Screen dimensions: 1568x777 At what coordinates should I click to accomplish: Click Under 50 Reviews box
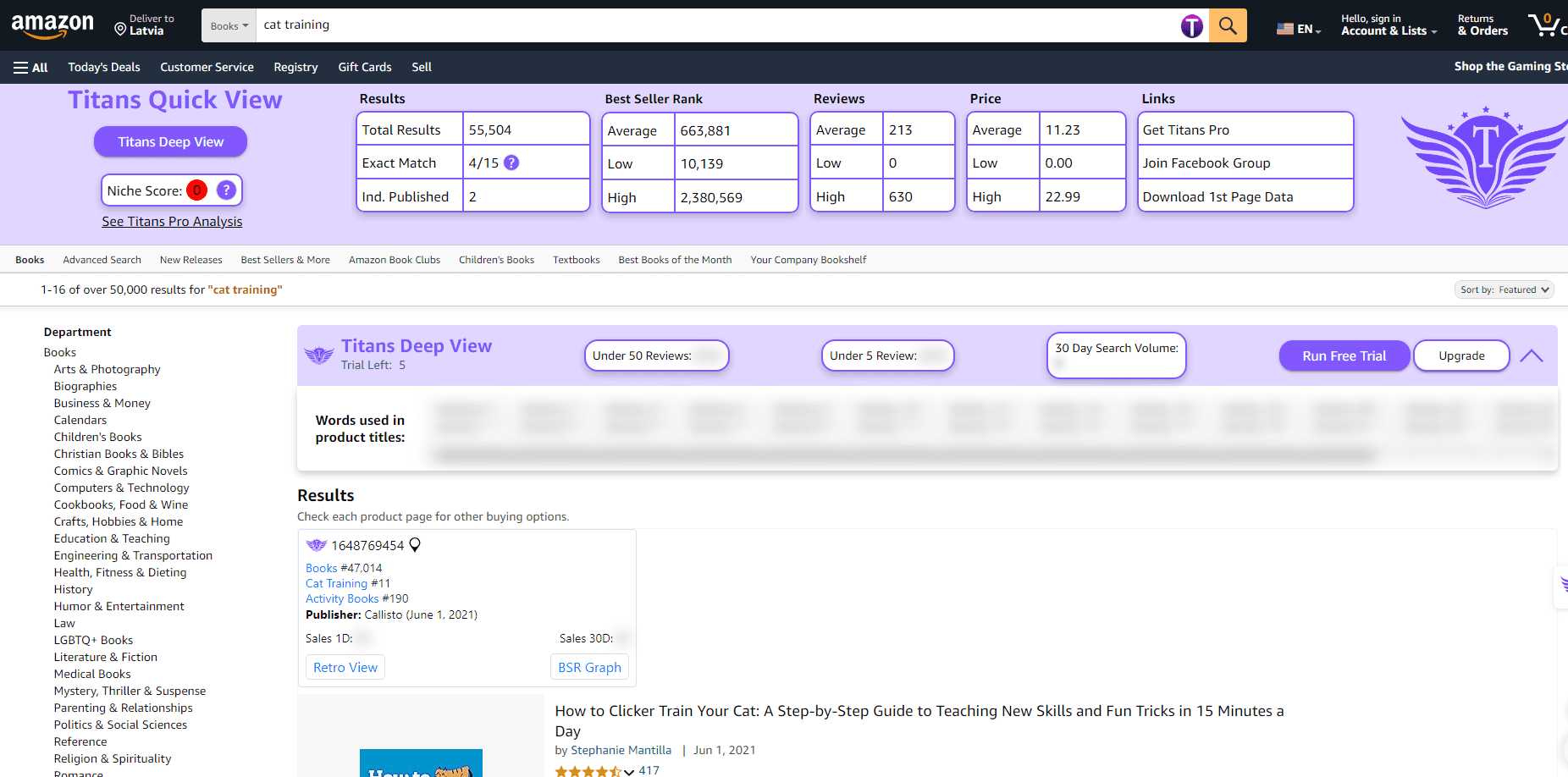click(x=656, y=355)
